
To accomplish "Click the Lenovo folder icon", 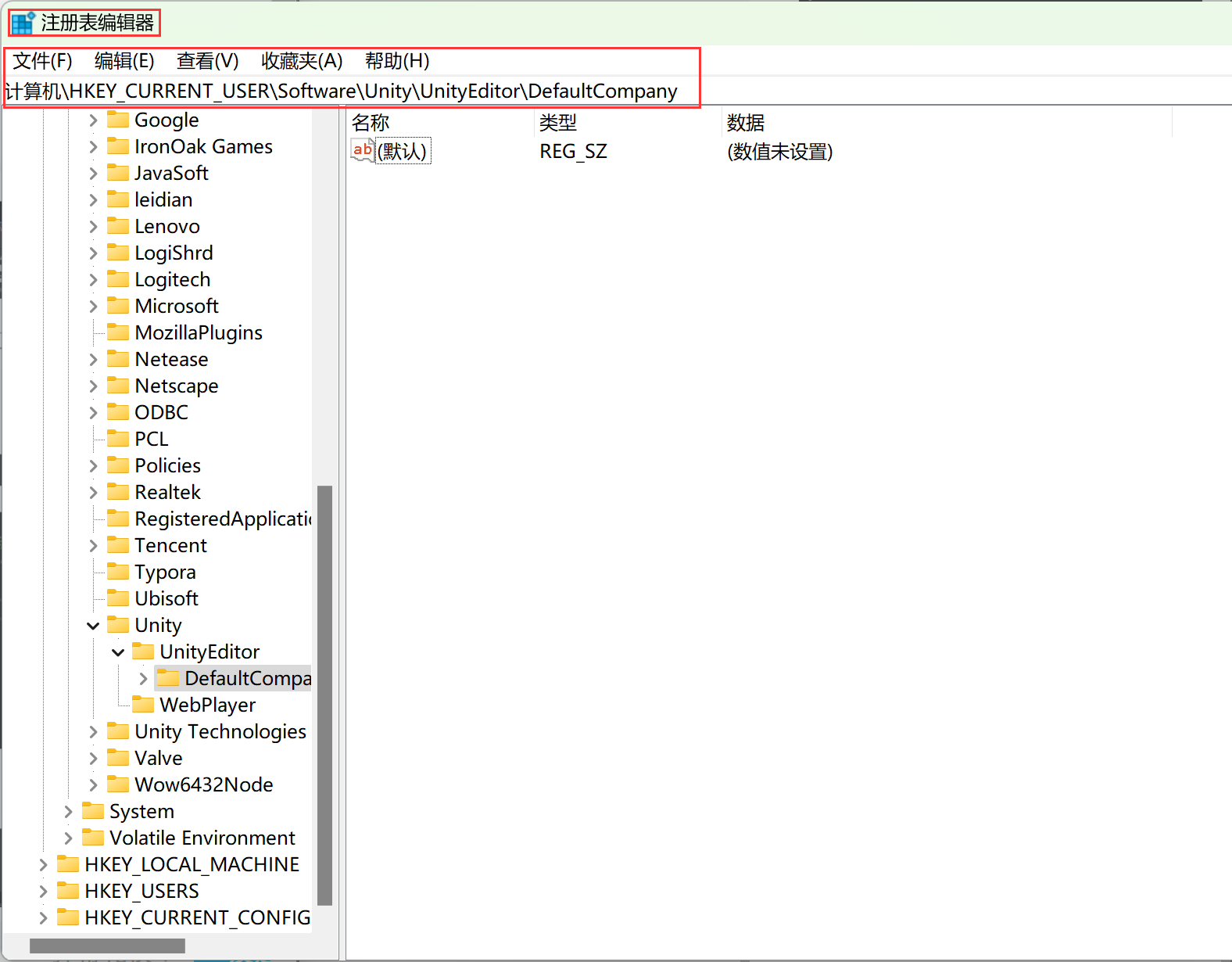I will pos(118,226).
